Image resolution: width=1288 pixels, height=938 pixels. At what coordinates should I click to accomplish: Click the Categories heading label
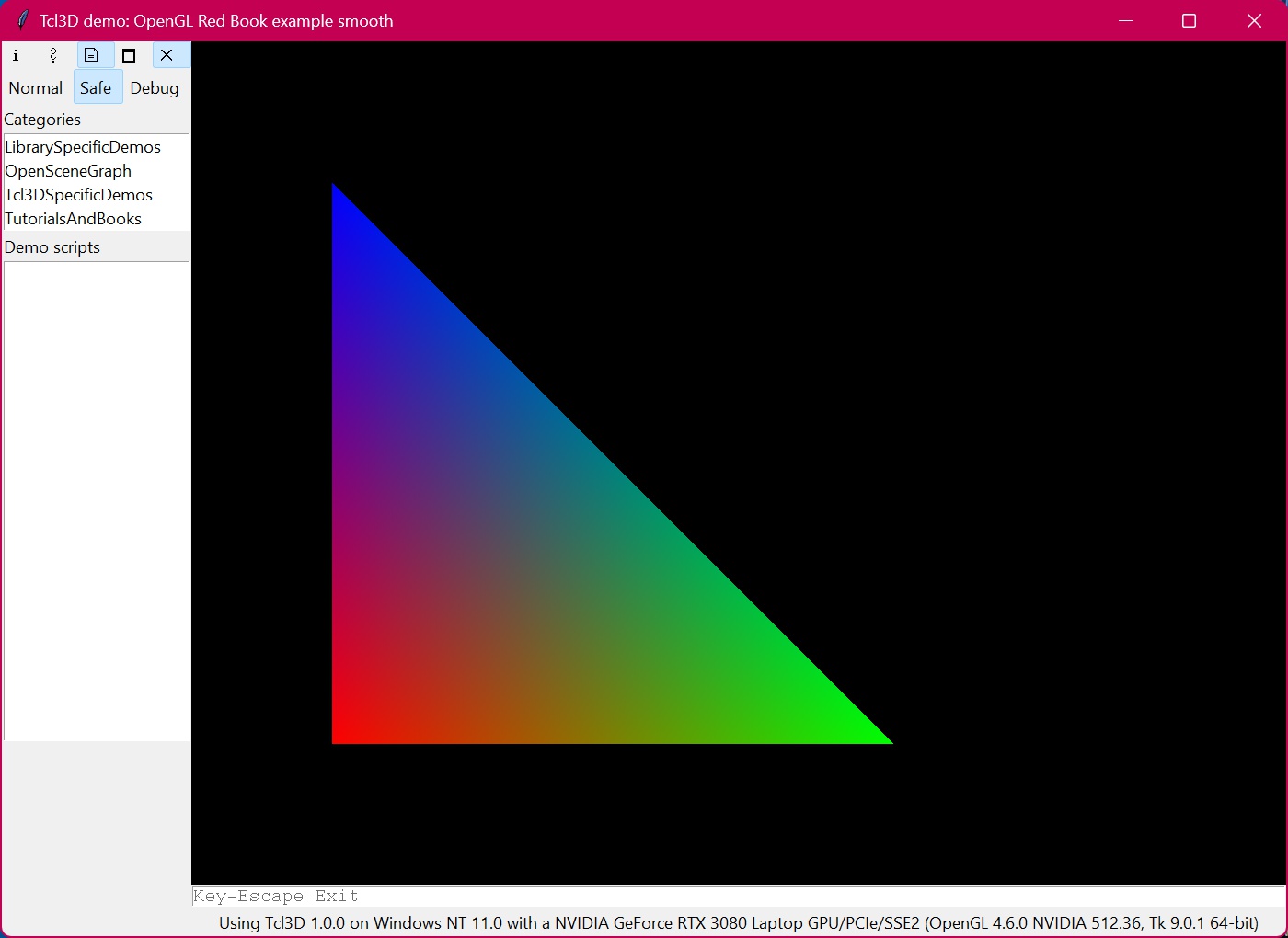point(42,120)
